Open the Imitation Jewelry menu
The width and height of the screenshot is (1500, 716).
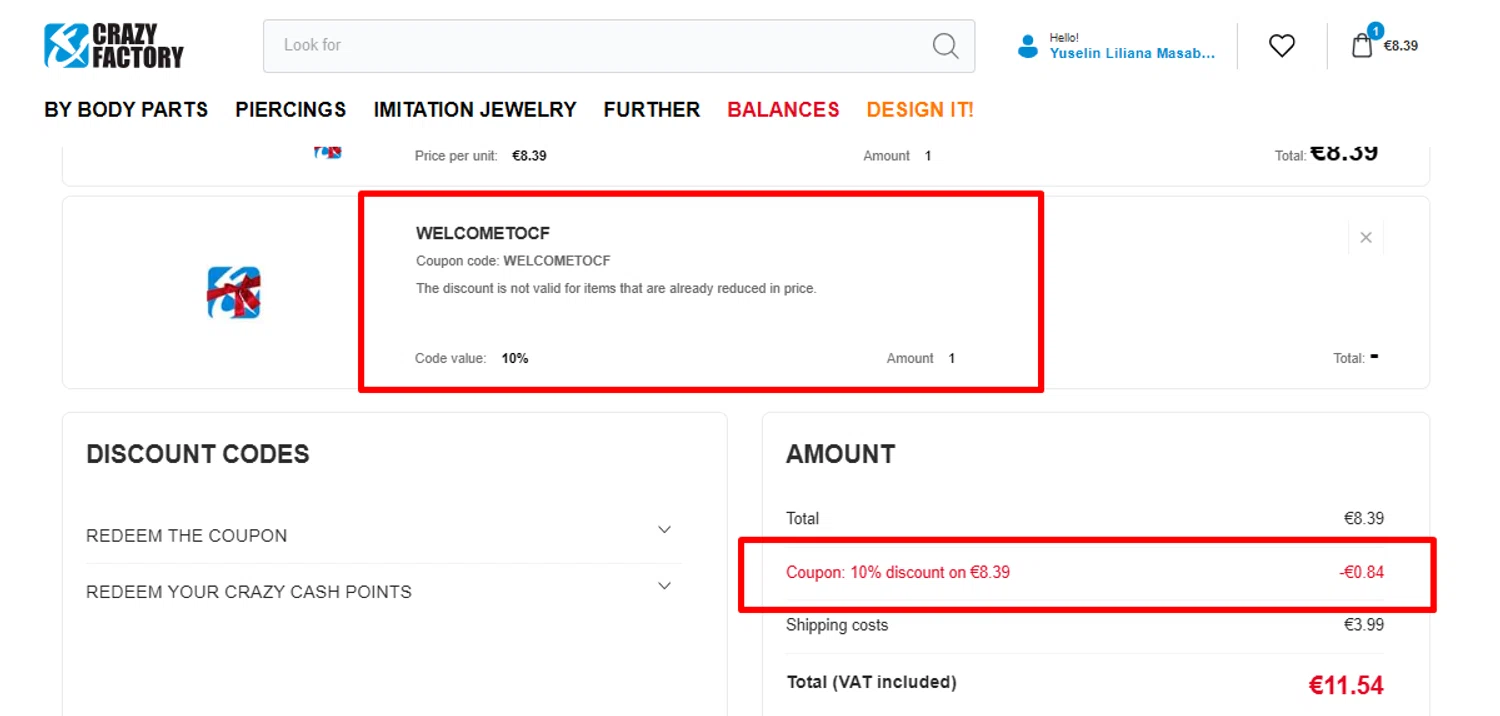(475, 110)
